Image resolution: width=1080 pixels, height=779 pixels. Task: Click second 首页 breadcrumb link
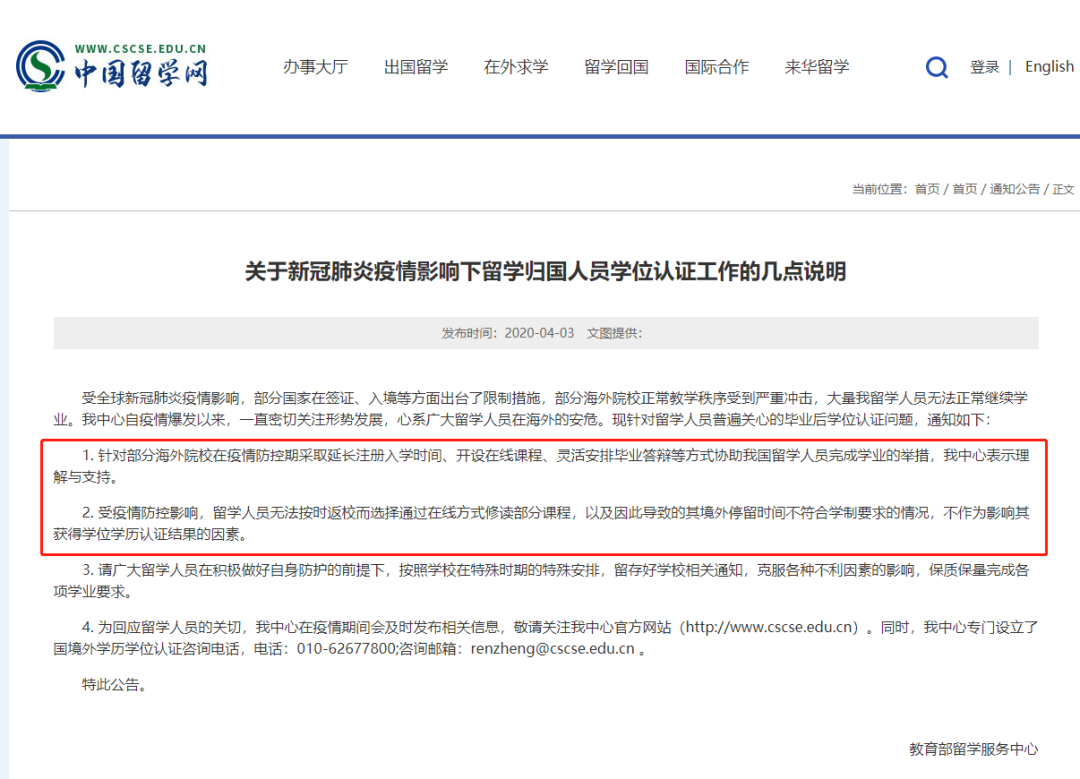point(965,189)
